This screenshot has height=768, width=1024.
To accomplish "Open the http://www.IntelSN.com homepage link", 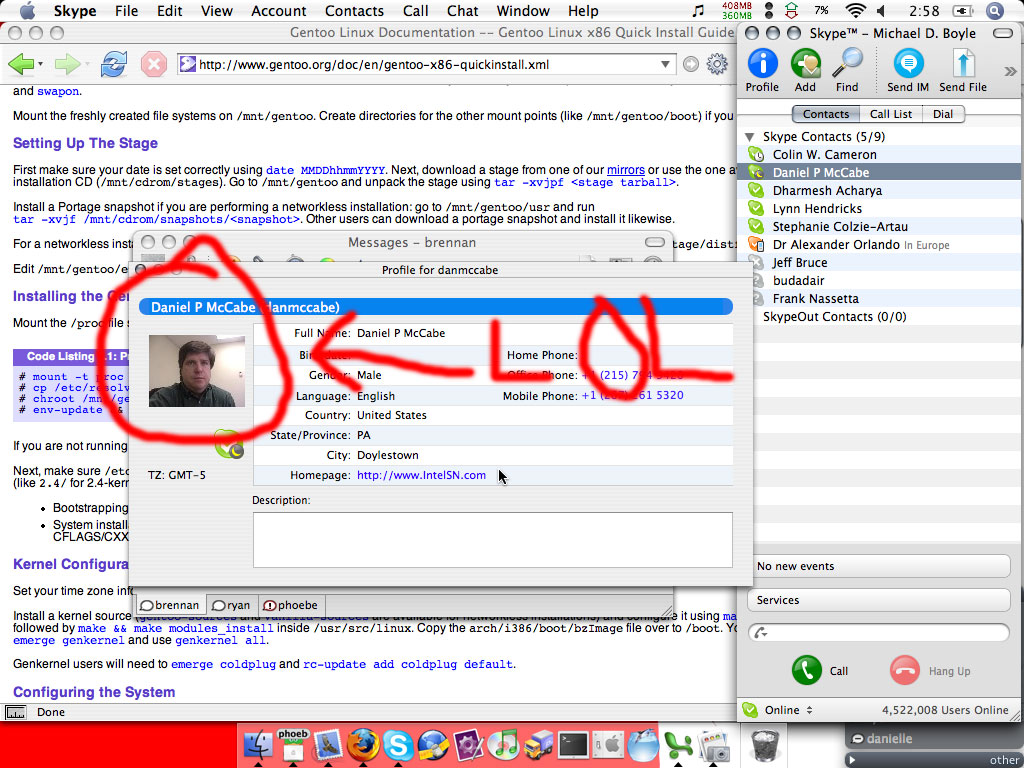I will click(x=421, y=475).
